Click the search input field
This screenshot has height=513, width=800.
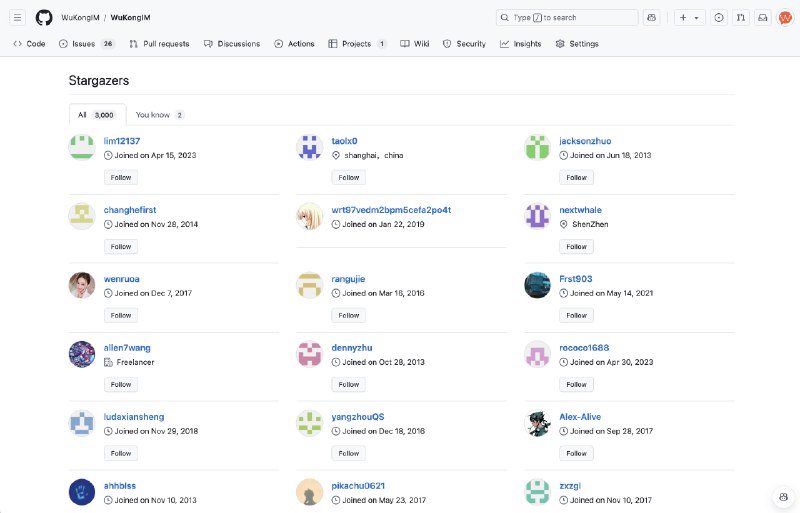pyautogui.click(x=567, y=17)
